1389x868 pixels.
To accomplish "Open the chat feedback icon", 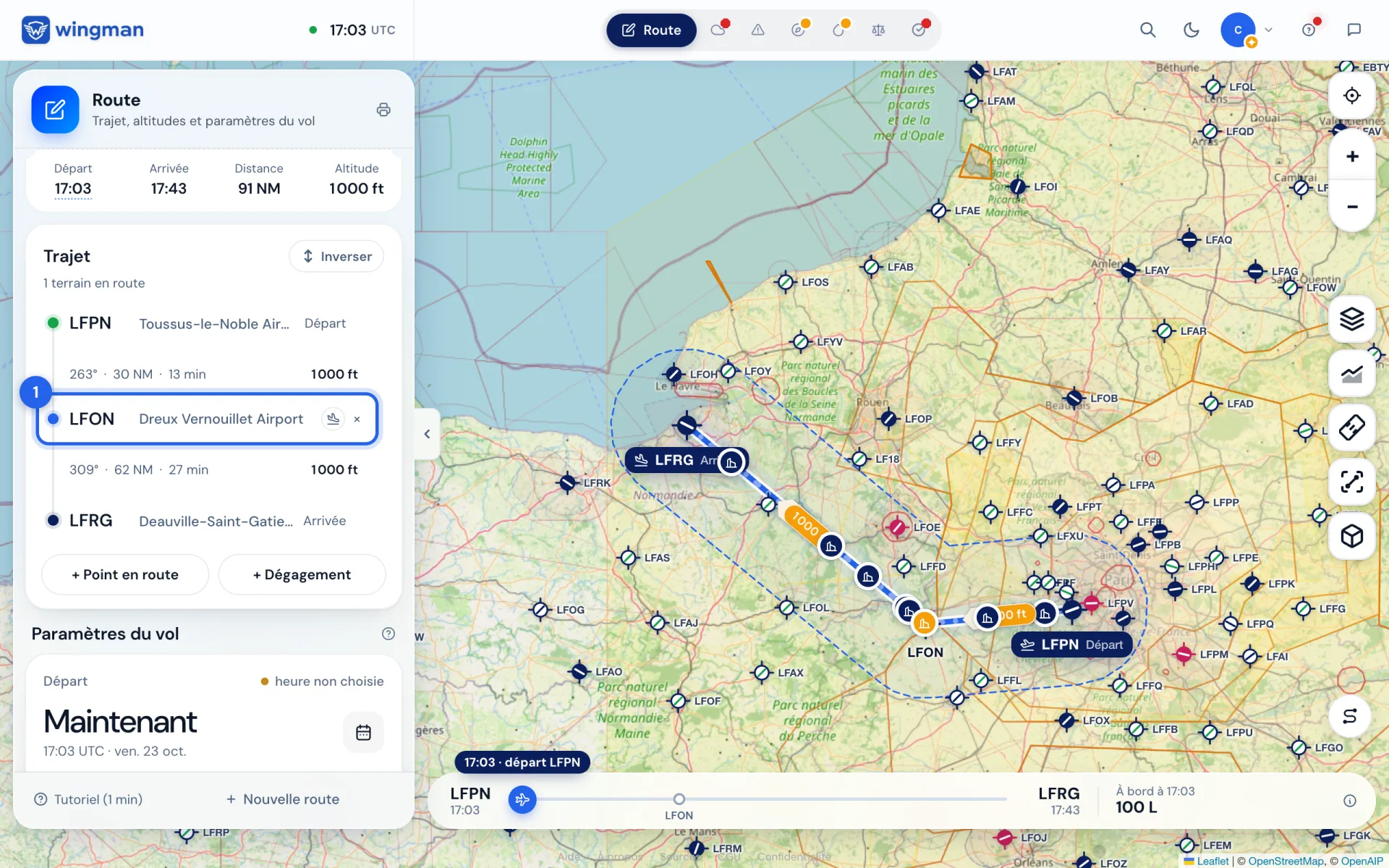I will (1354, 30).
